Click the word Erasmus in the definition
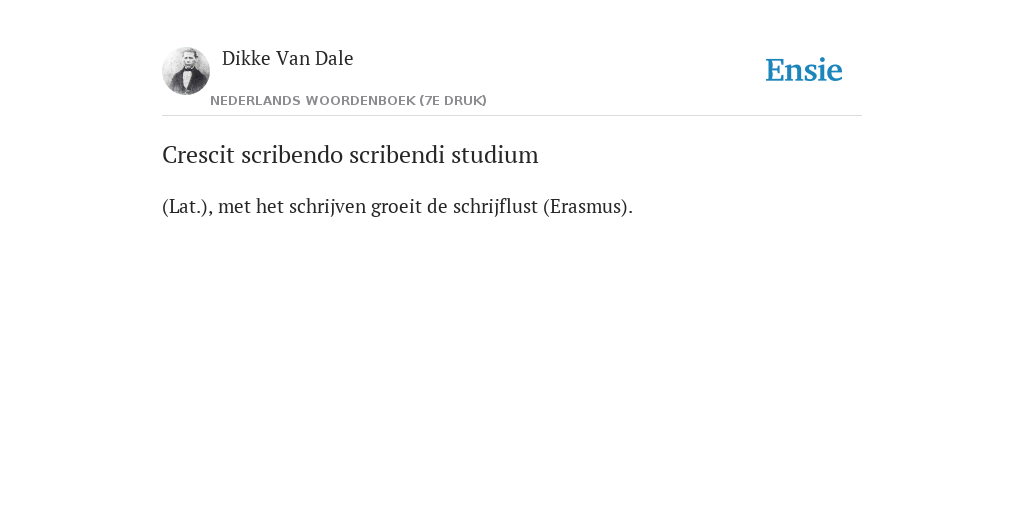Viewport: 1024px width, 512px height. 586,206
